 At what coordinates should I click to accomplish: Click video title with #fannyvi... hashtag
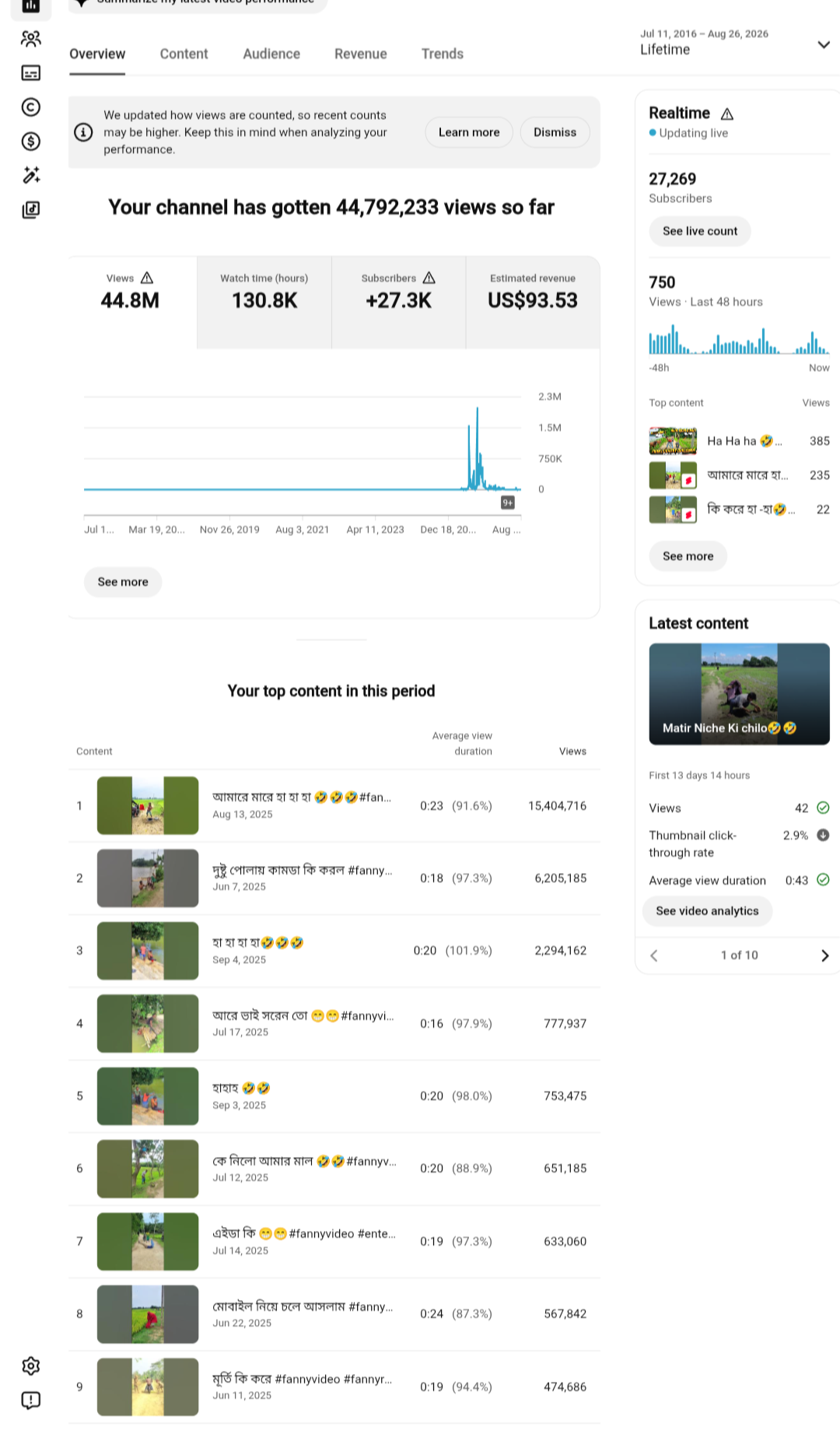[x=303, y=1015]
